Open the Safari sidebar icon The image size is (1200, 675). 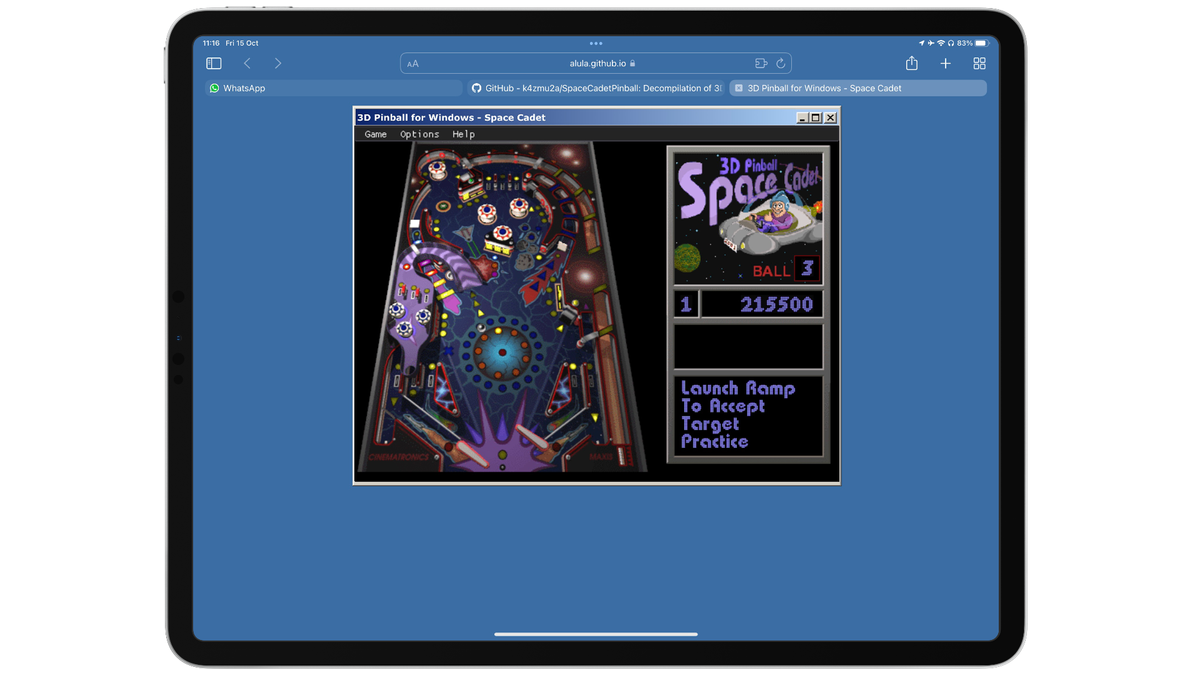click(213, 62)
